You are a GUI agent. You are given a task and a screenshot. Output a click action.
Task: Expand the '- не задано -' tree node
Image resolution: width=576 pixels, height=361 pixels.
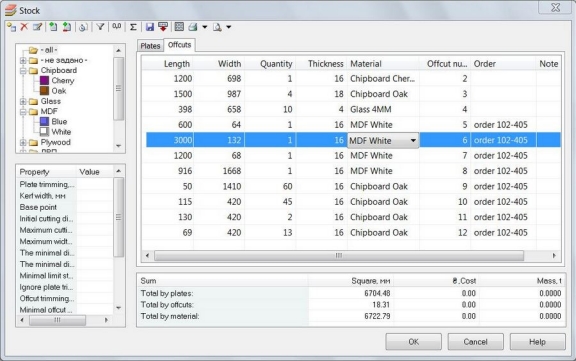pos(23,60)
